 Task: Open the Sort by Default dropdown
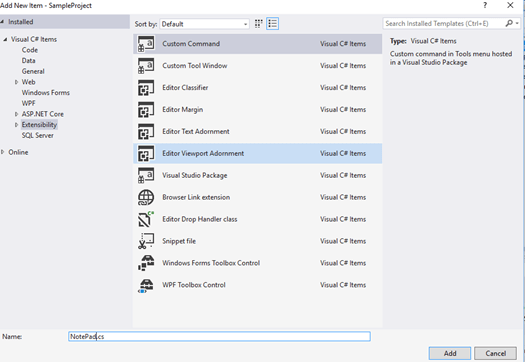coord(204,24)
